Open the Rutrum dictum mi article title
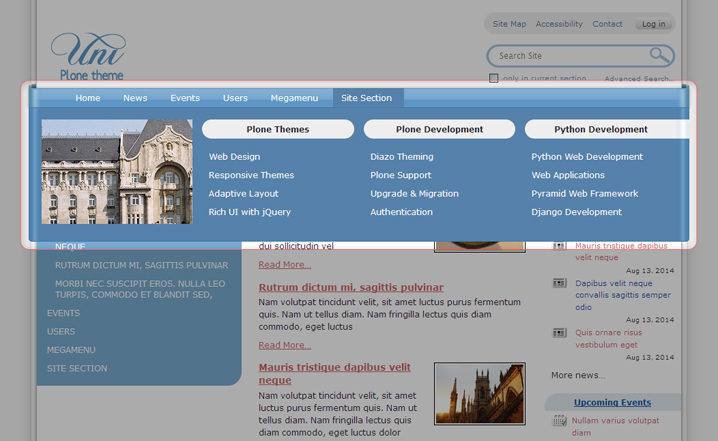718x441 pixels. tap(351, 287)
